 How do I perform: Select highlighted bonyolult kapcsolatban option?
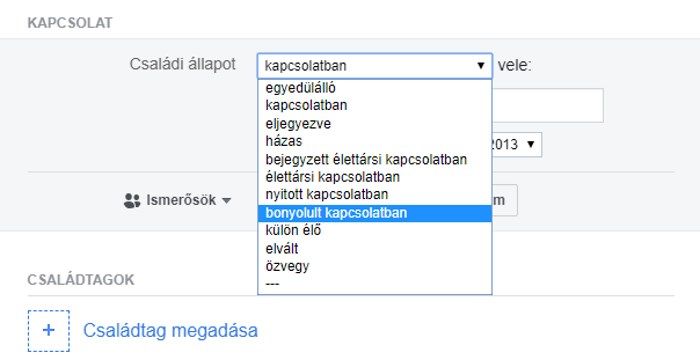375,213
